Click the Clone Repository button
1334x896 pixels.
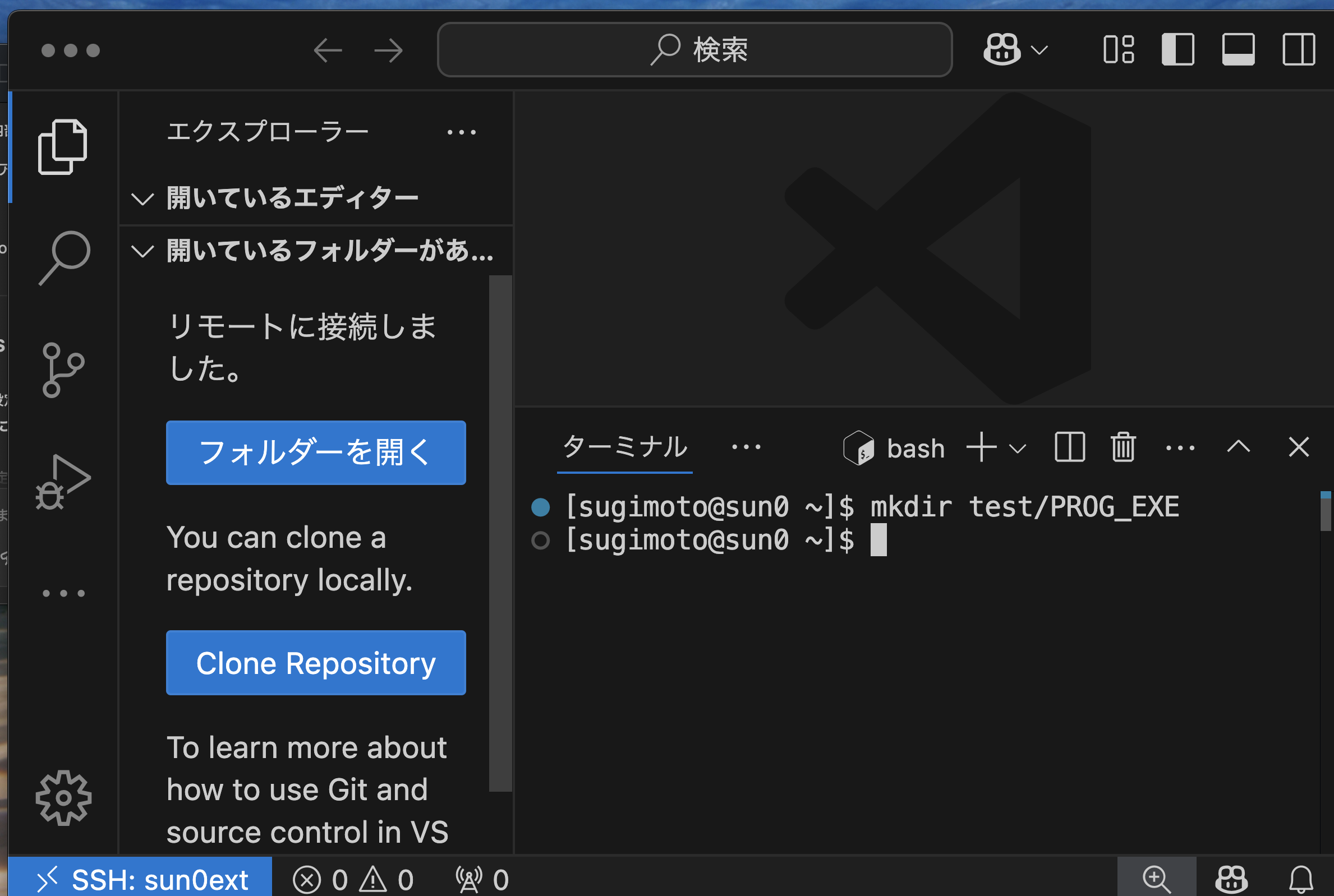pos(316,663)
